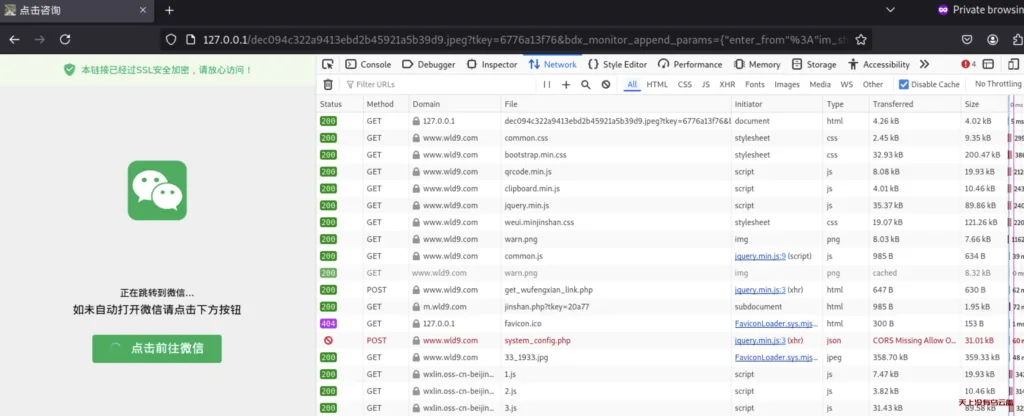Clear the network request log
1024x416 pixels.
click(x=328, y=84)
